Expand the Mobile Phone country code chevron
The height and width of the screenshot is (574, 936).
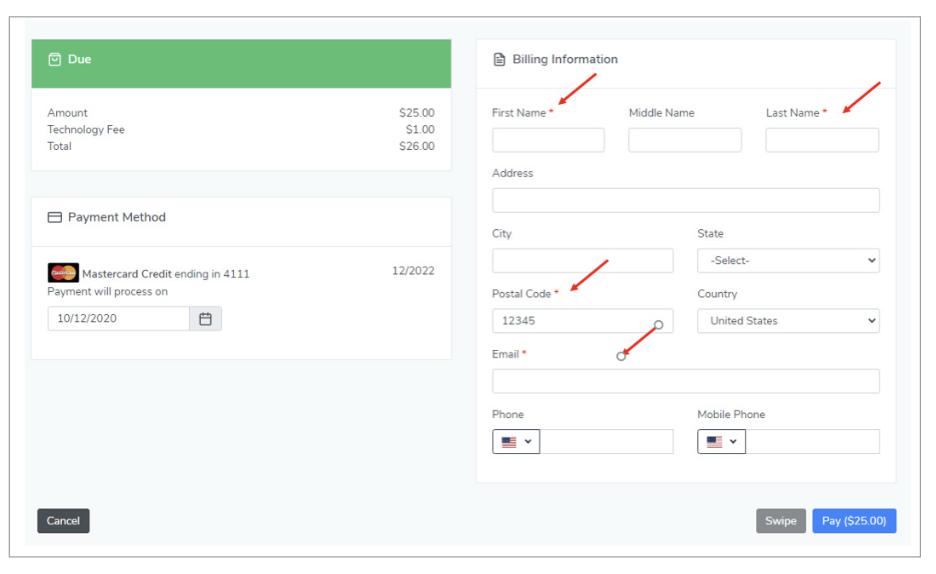point(734,442)
